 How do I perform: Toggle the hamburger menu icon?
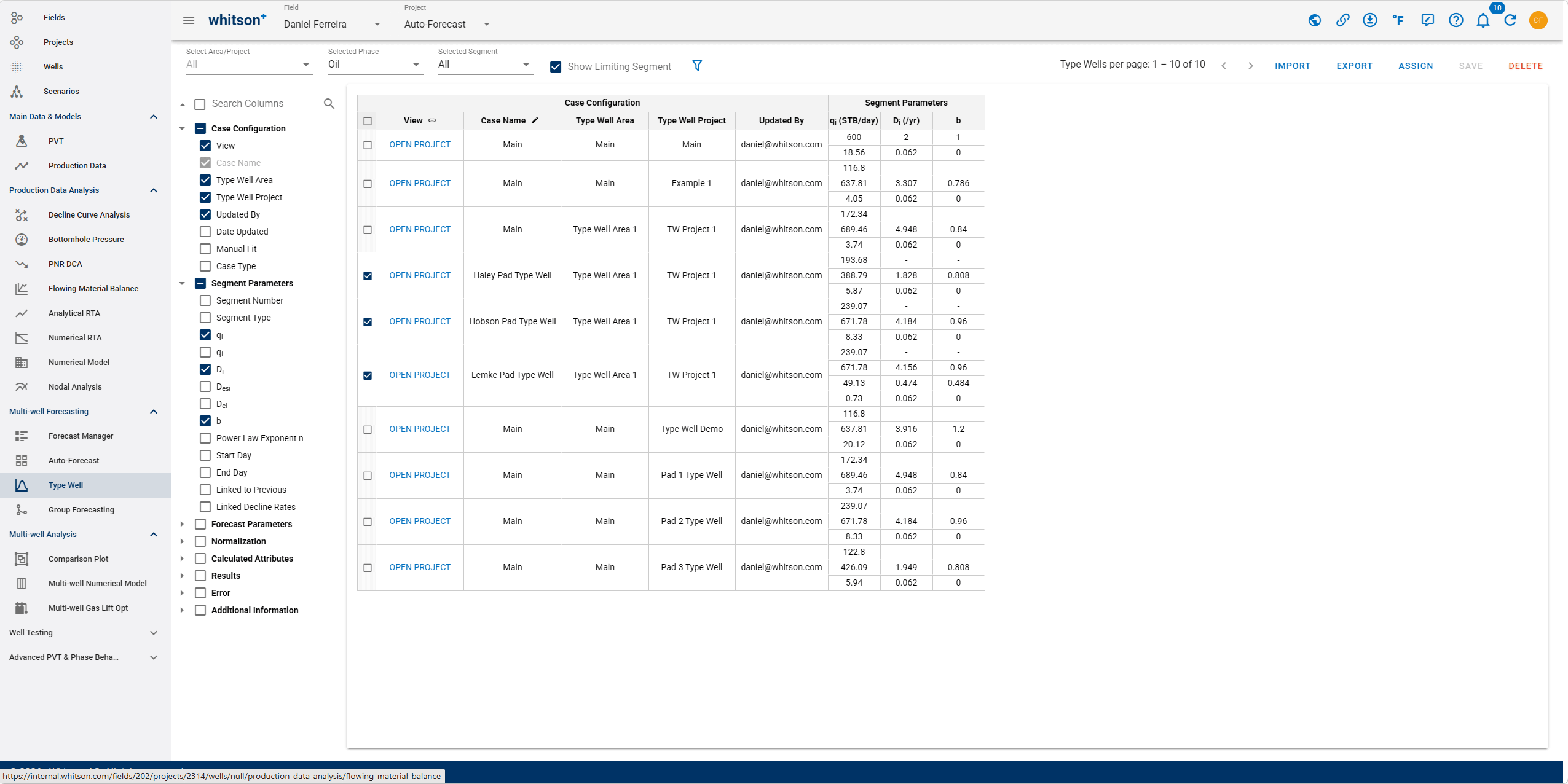coord(189,20)
